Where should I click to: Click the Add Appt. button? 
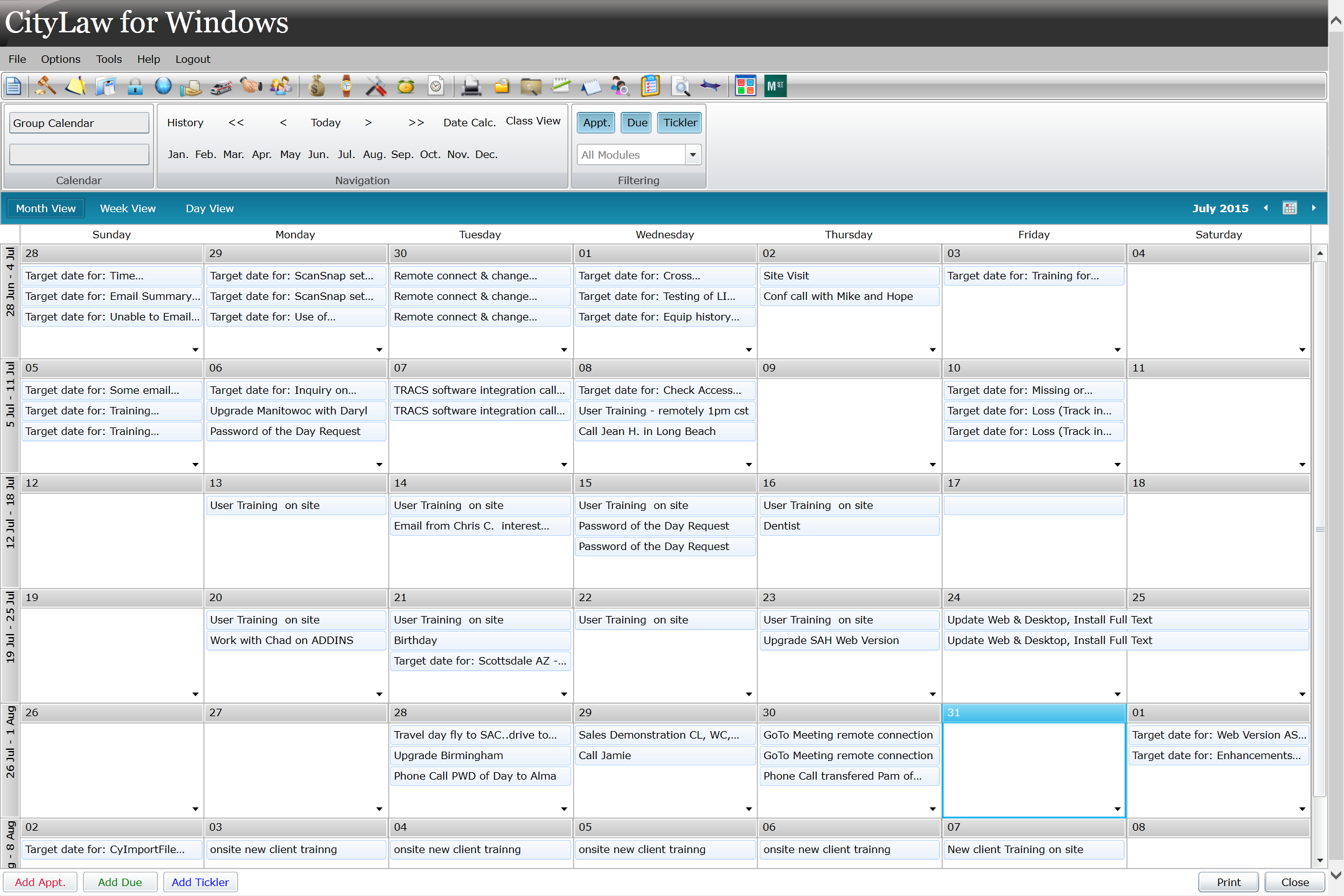point(40,882)
